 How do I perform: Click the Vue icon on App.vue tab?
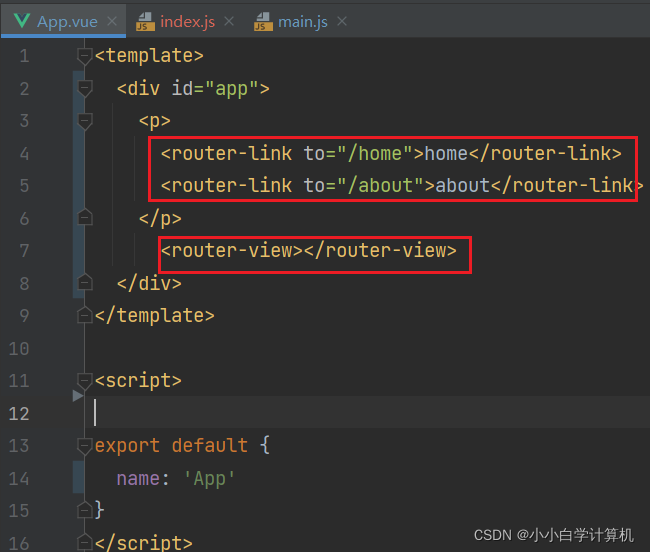(22, 21)
